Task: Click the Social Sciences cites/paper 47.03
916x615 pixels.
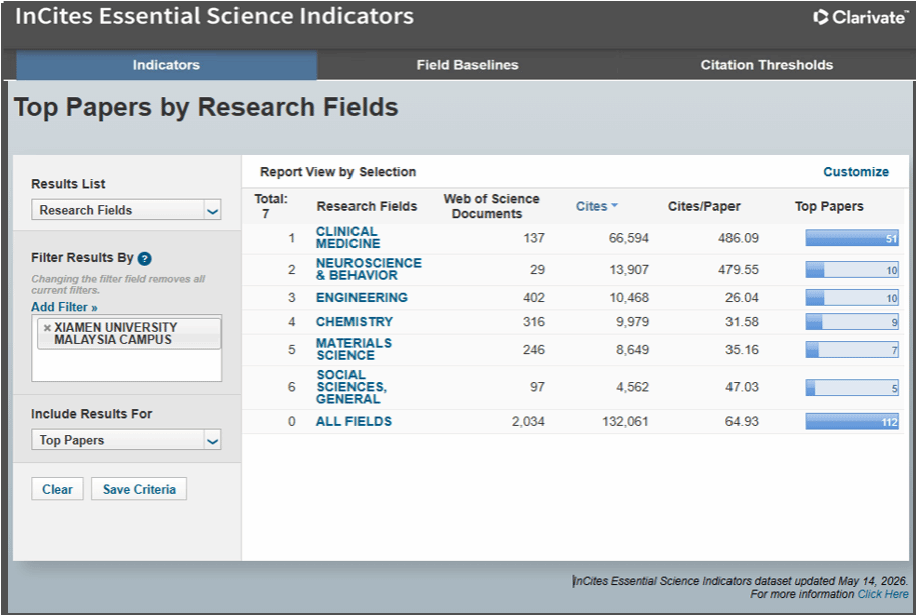Action: tap(742, 387)
